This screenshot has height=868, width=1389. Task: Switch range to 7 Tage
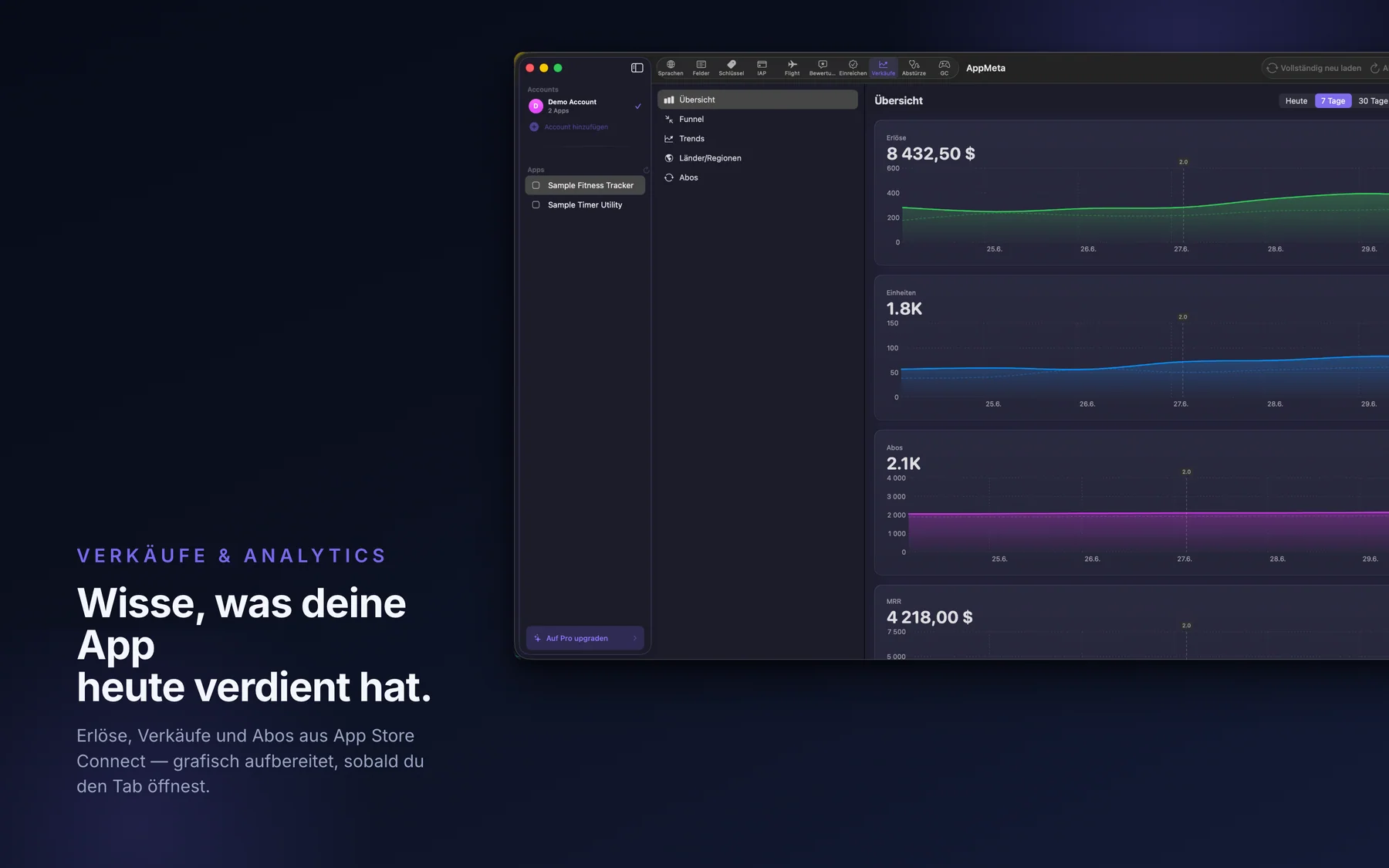coord(1333,101)
